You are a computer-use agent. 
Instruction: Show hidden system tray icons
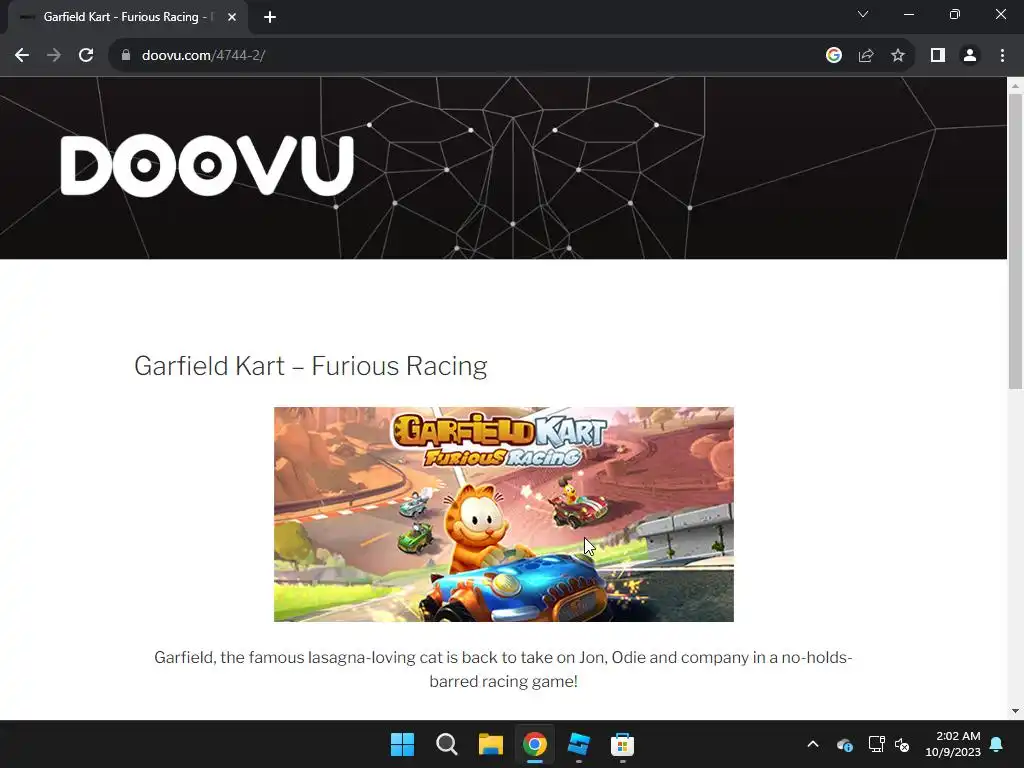(x=813, y=744)
